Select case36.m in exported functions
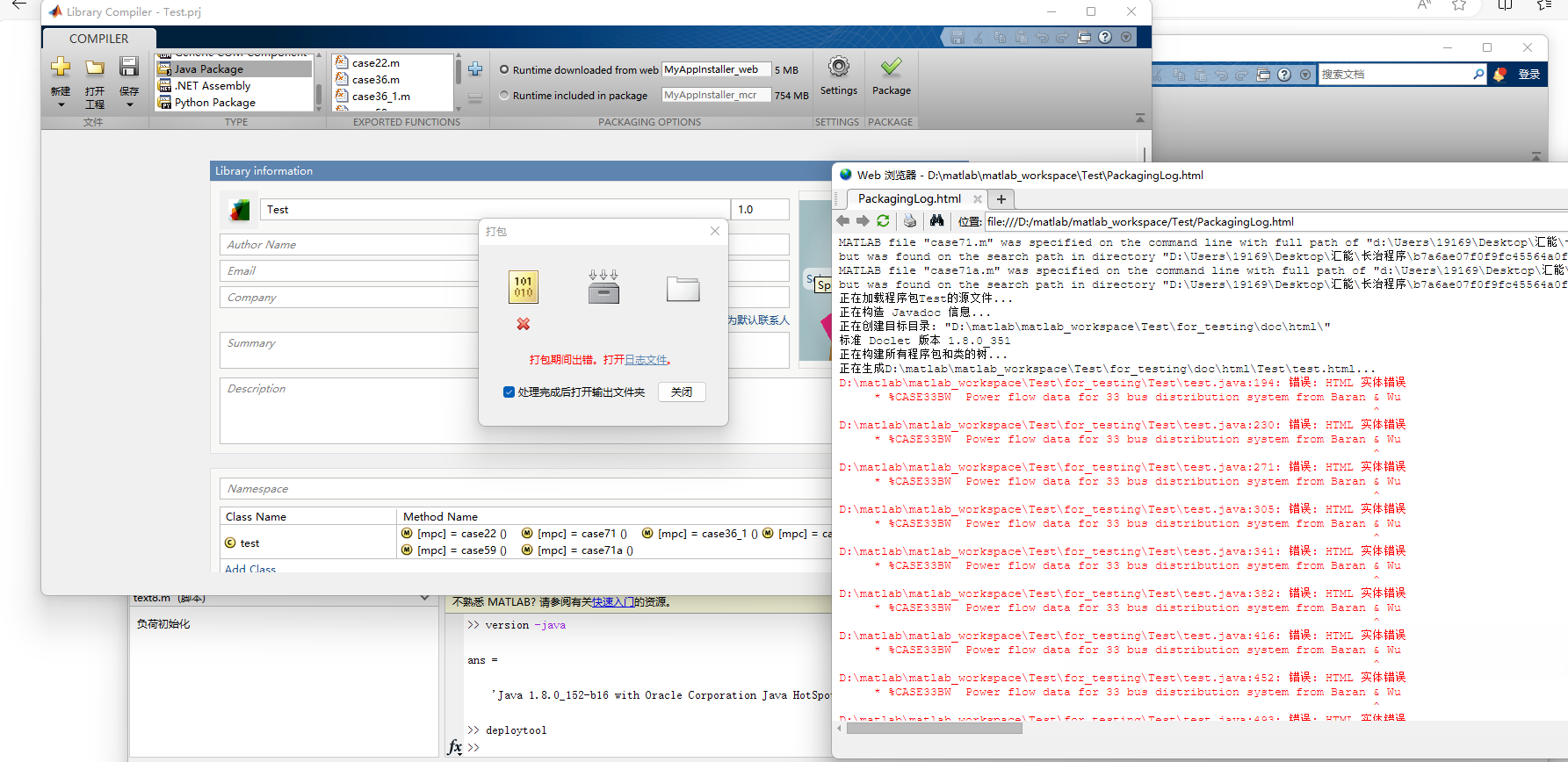 (375, 80)
